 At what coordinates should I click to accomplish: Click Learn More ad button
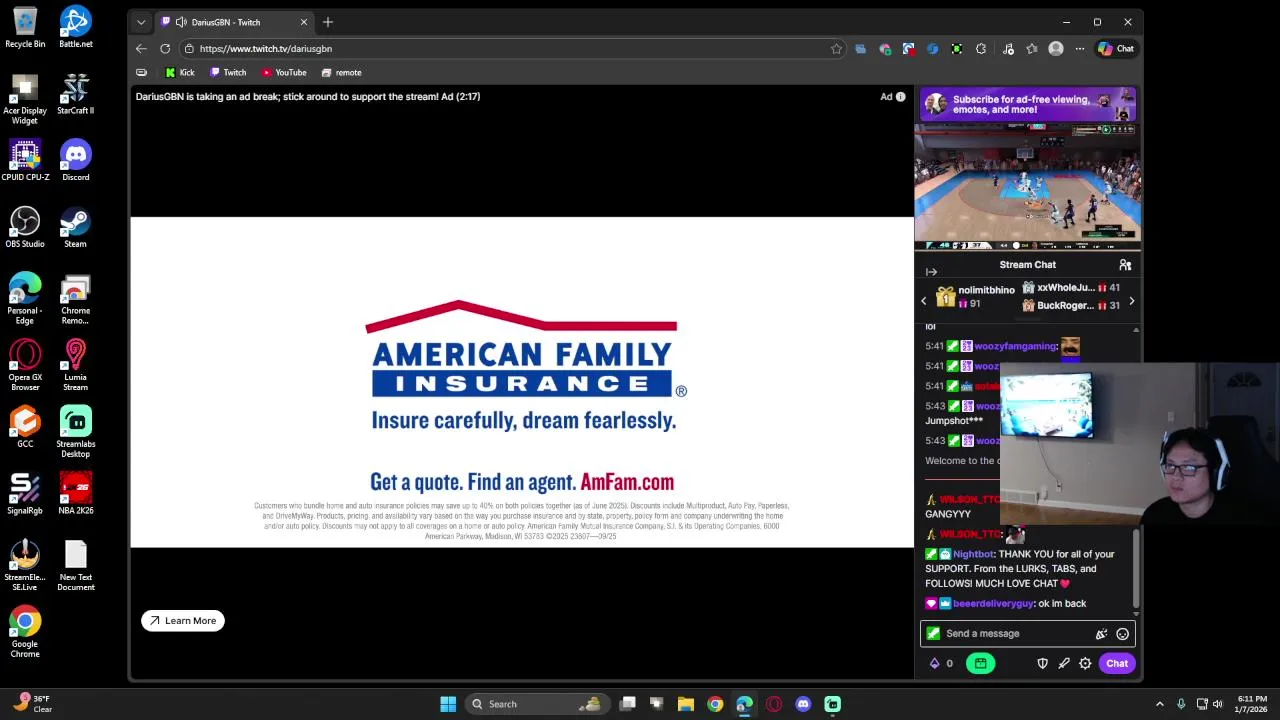pos(183,621)
